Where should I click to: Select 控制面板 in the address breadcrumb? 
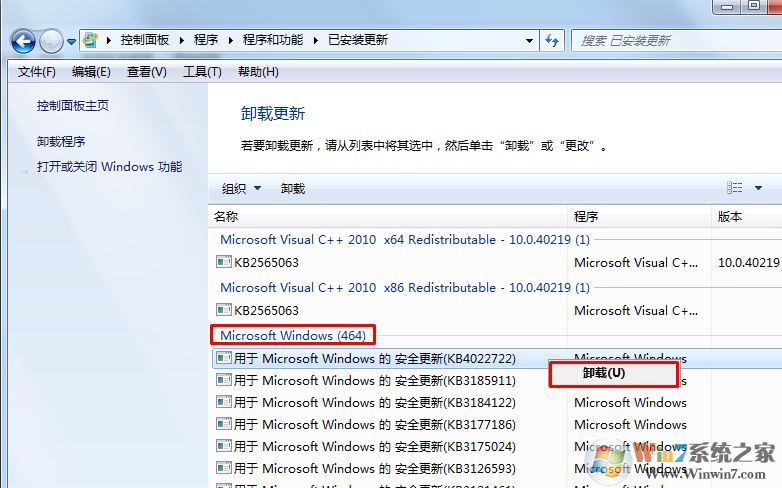145,40
